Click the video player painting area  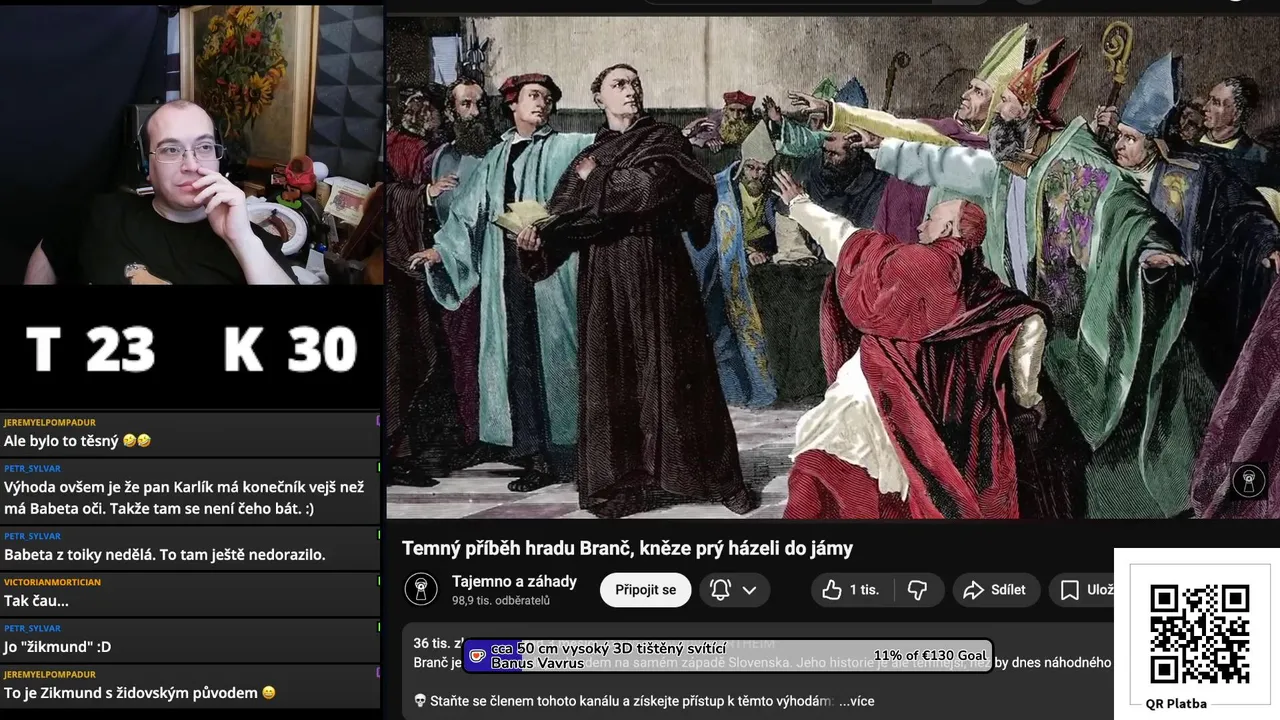point(832,267)
